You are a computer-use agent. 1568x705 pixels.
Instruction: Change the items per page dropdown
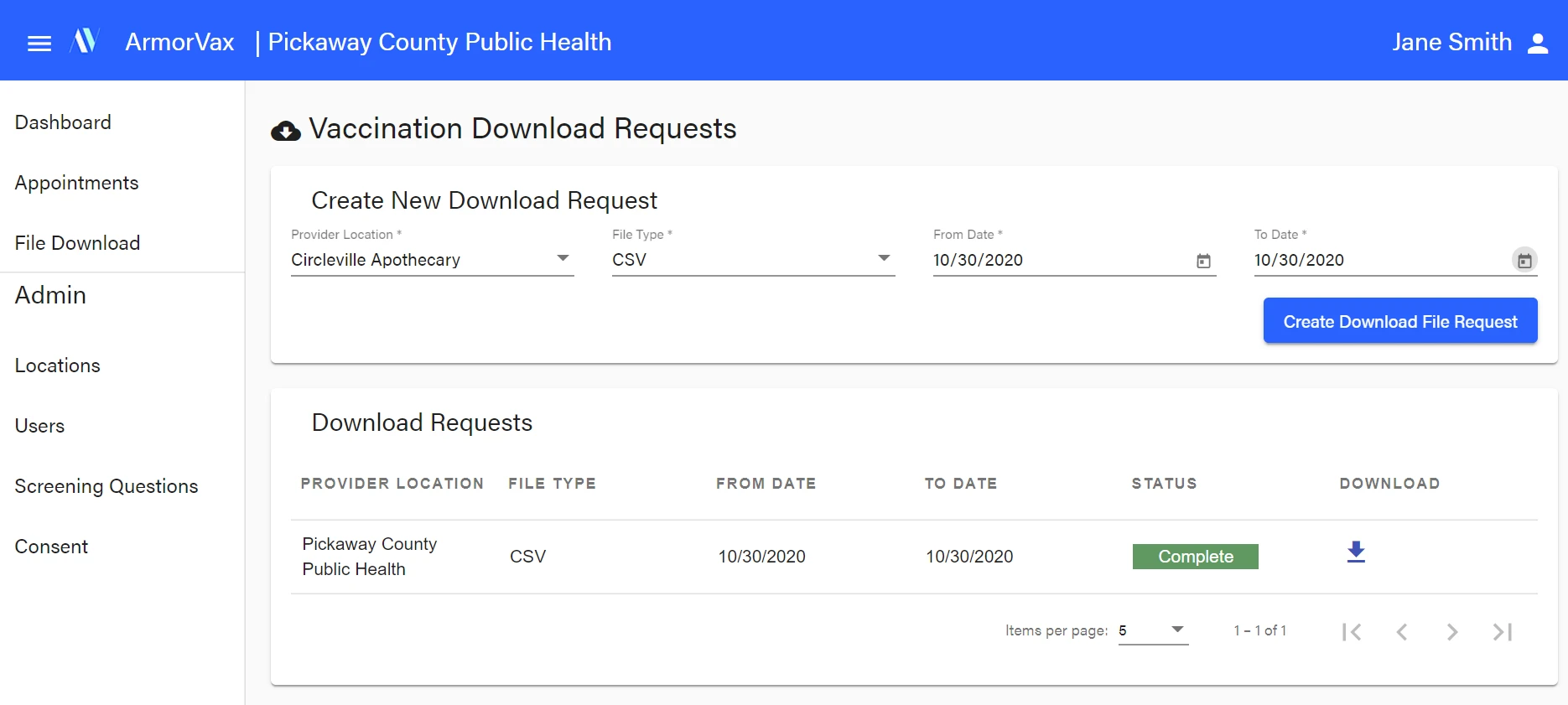coord(1153,630)
